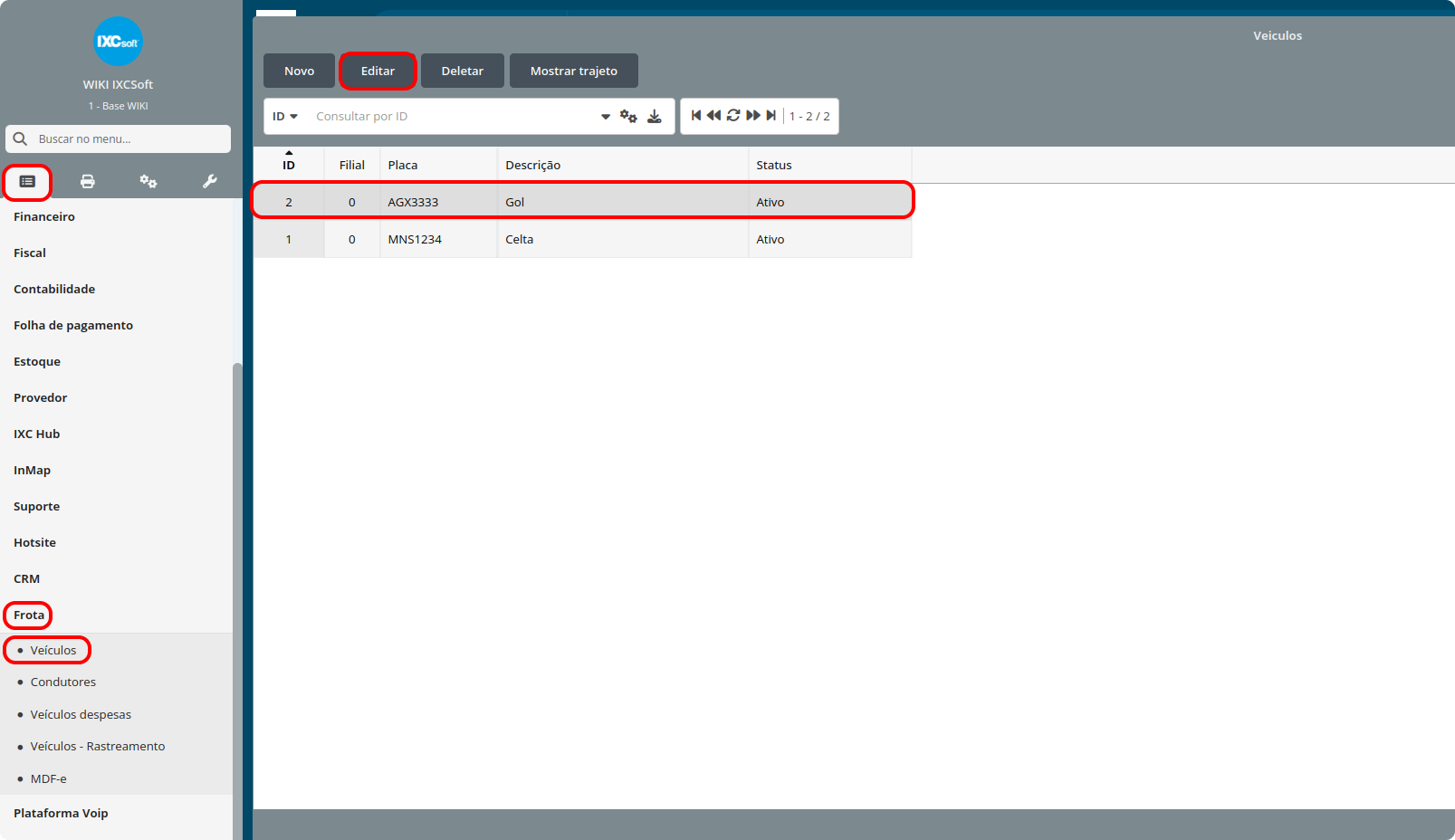Expand the search options dropdown arrow
This screenshot has height=840, width=1455.
(x=606, y=117)
